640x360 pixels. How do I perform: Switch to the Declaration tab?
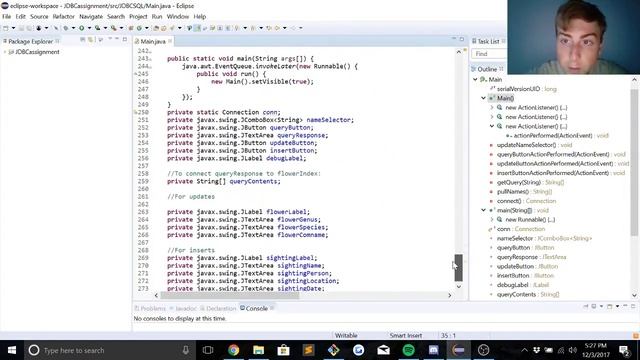pyautogui.click(x=218, y=308)
